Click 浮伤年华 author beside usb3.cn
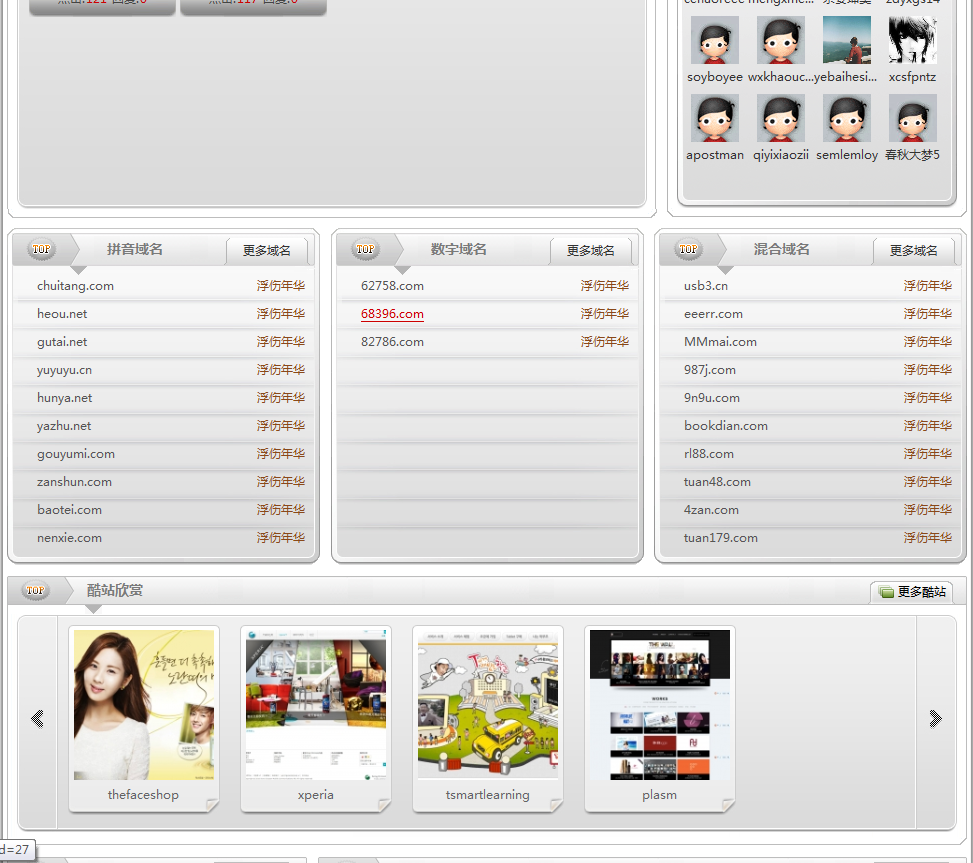This screenshot has width=973, height=863. (x=928, y=286)
